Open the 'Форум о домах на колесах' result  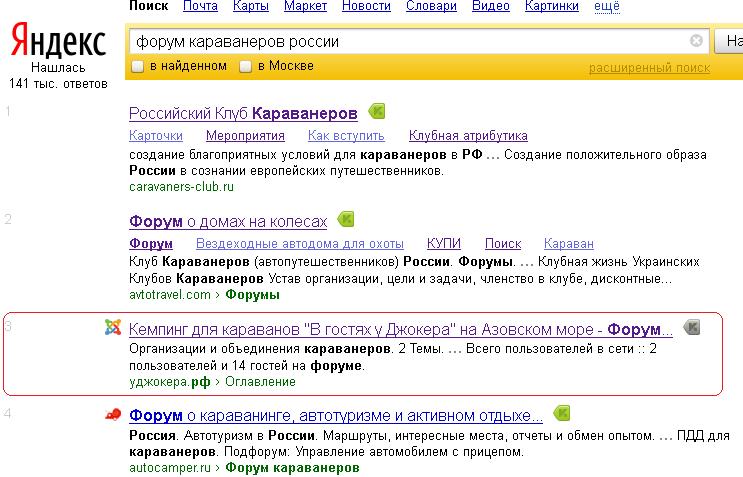(228, 221)
